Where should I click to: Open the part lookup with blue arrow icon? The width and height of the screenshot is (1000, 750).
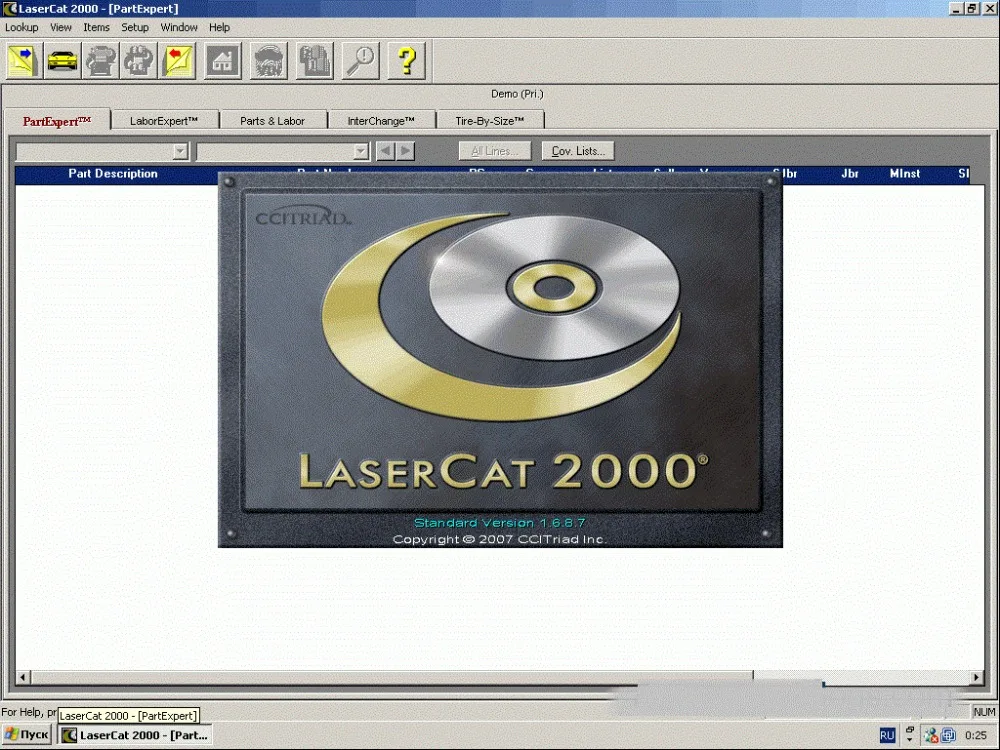(23, 60)
